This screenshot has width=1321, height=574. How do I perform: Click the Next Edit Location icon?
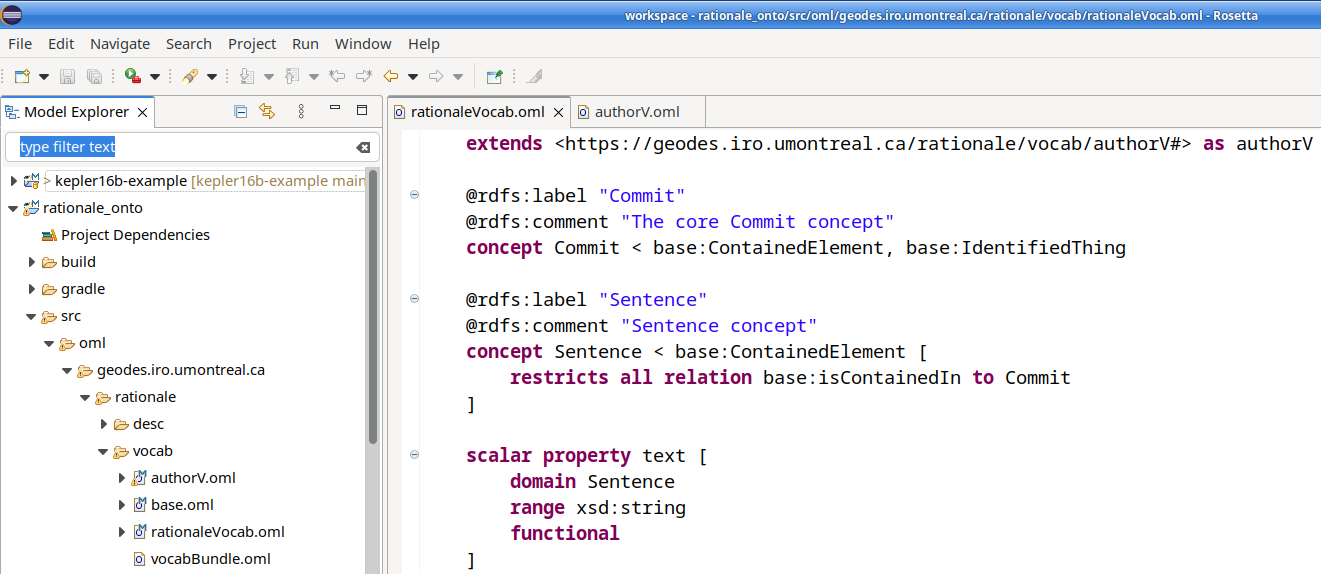coord(364,76)
